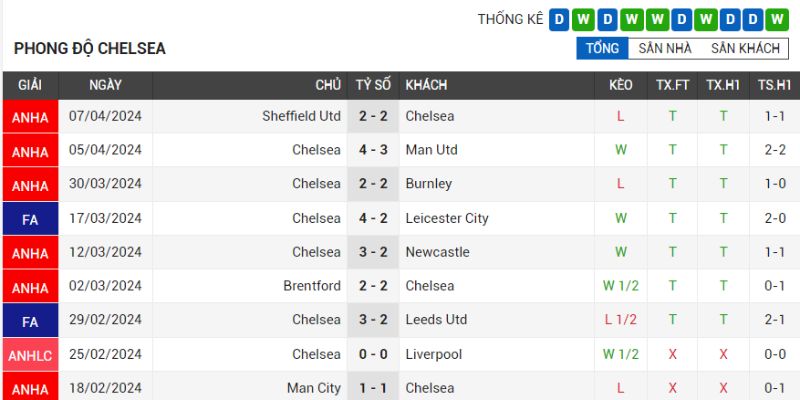The image size is (800, 400).
Task: Switch to the Sân Khách tab
Action: coord(745,48)
